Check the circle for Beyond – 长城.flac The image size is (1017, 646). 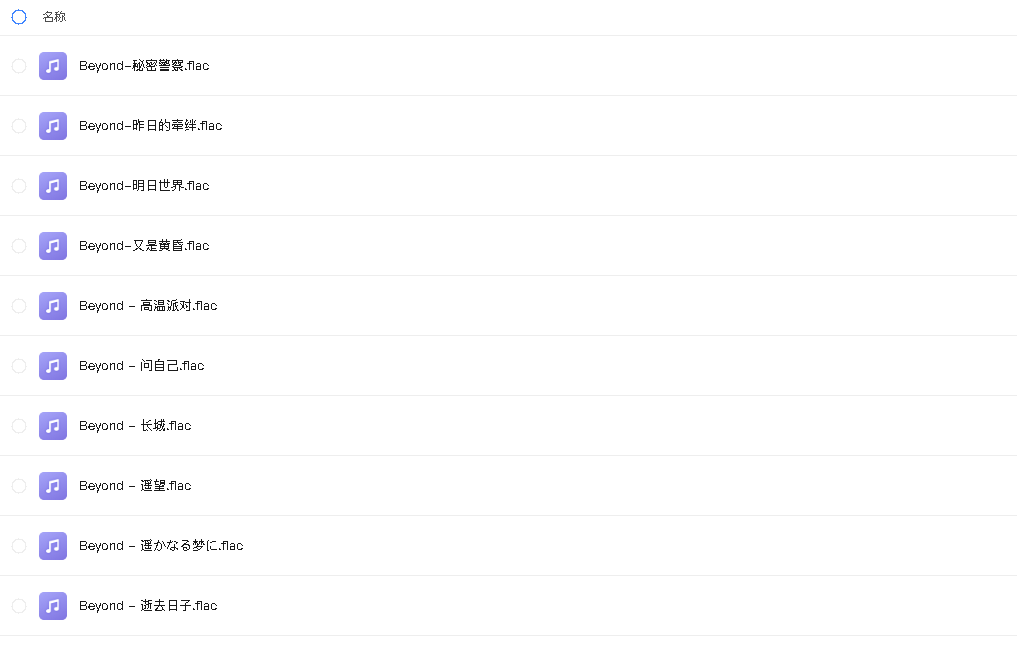pyautogui.click(x=19, y=425)
